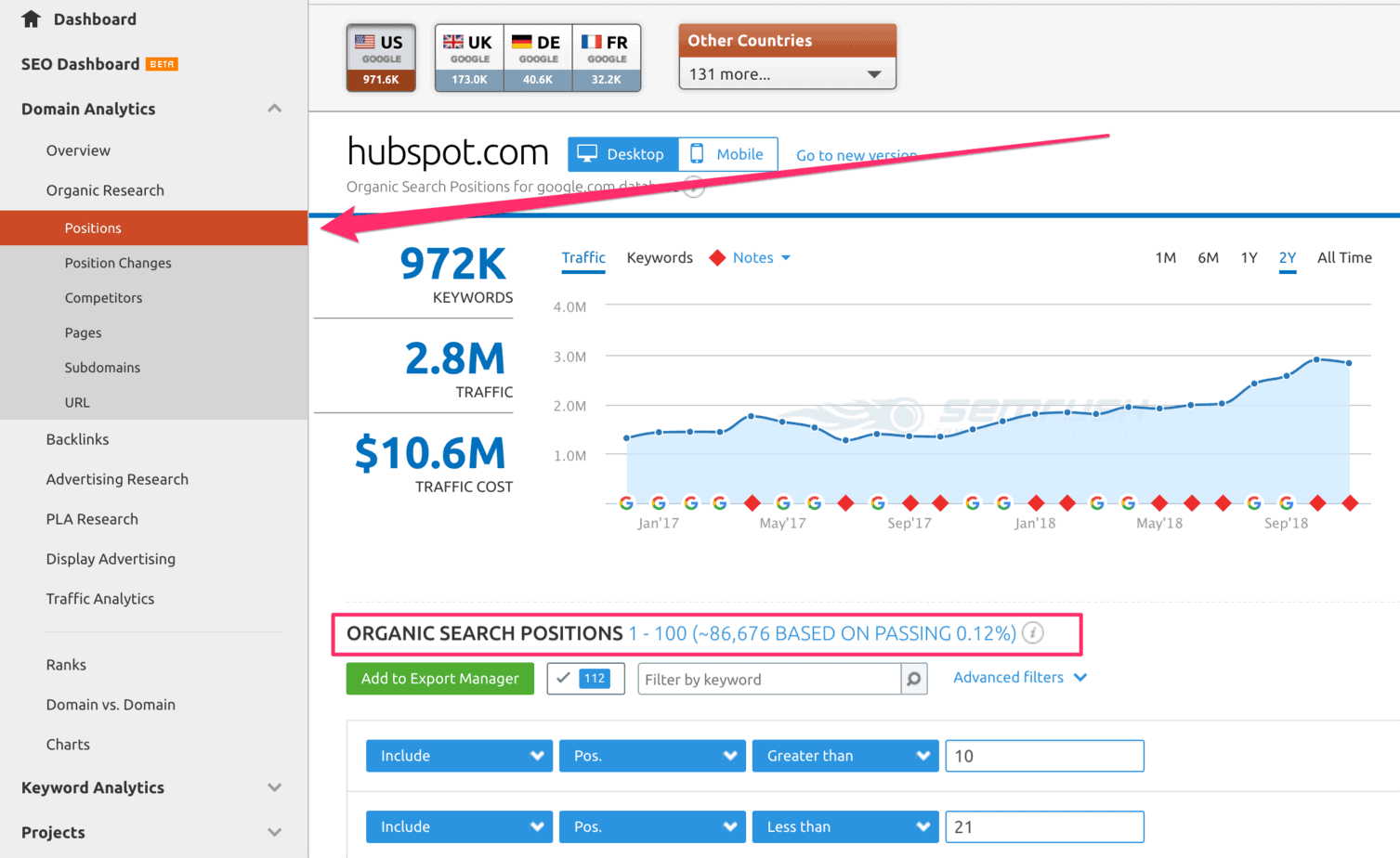Switch to the Mobile view toggle
The image size is (1400, 858).
click(727, 154)
